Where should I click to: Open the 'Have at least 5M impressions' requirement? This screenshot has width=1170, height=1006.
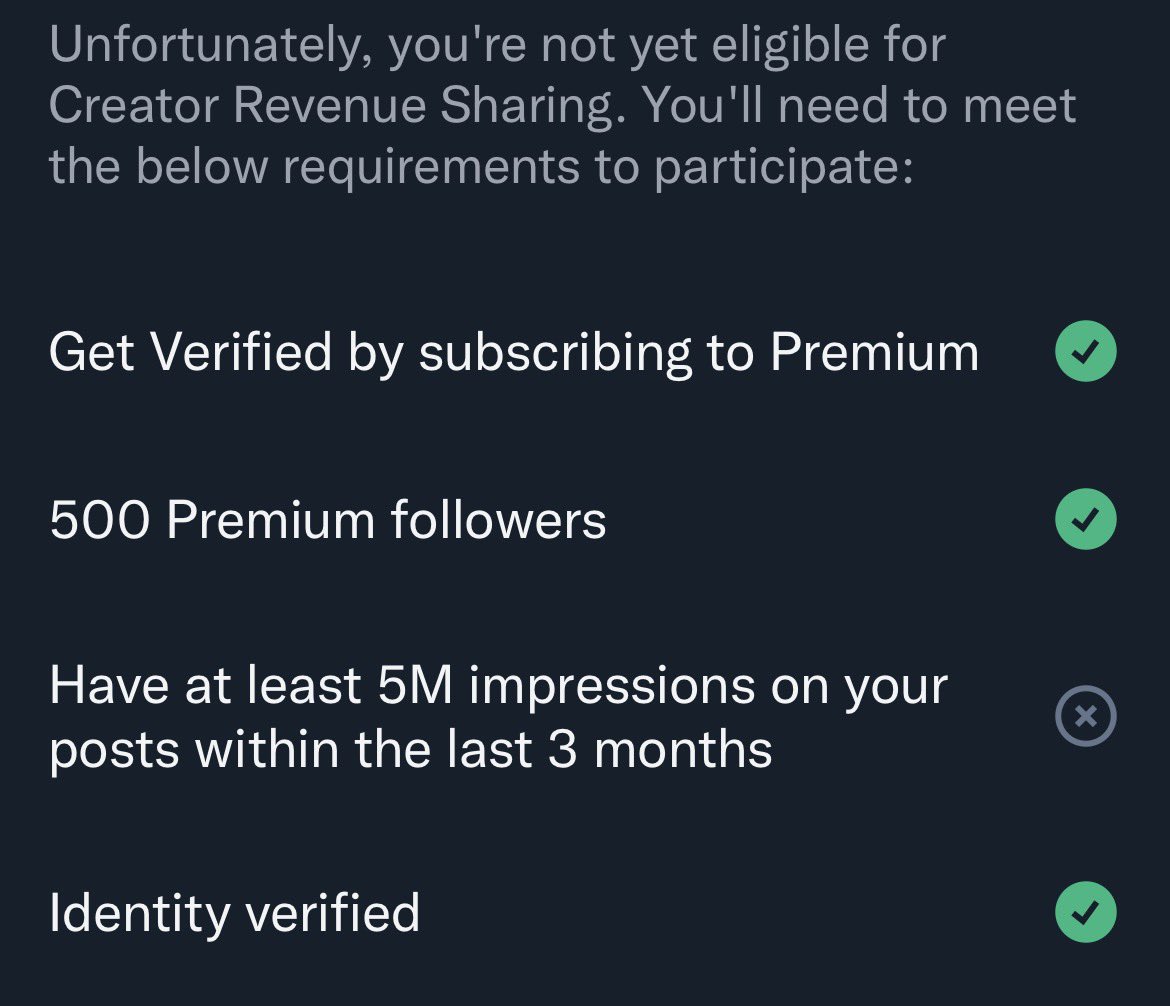click(498, 686)
